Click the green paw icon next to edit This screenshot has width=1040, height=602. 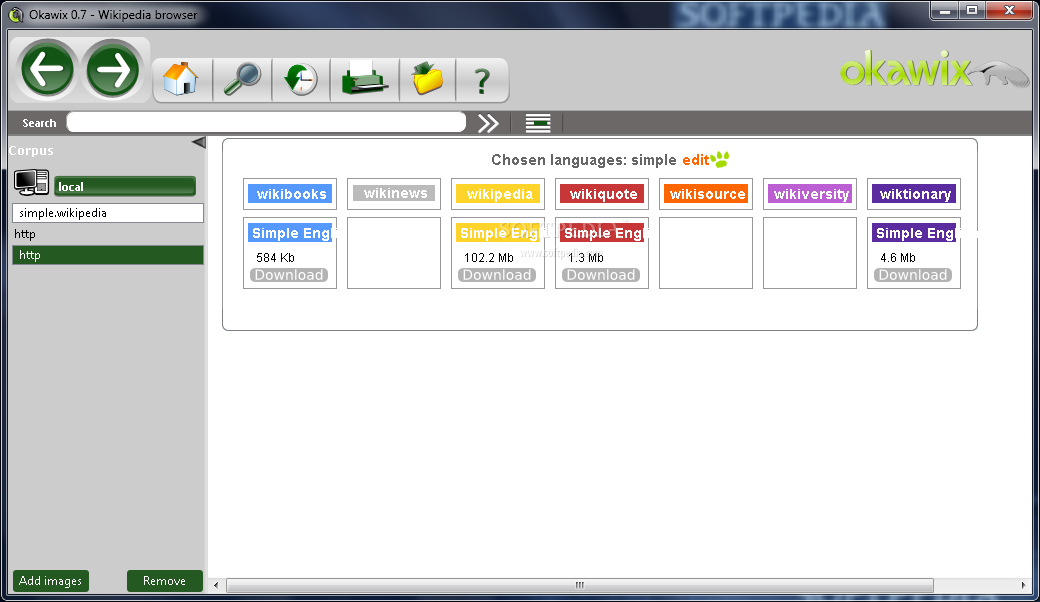coord(720,159)
